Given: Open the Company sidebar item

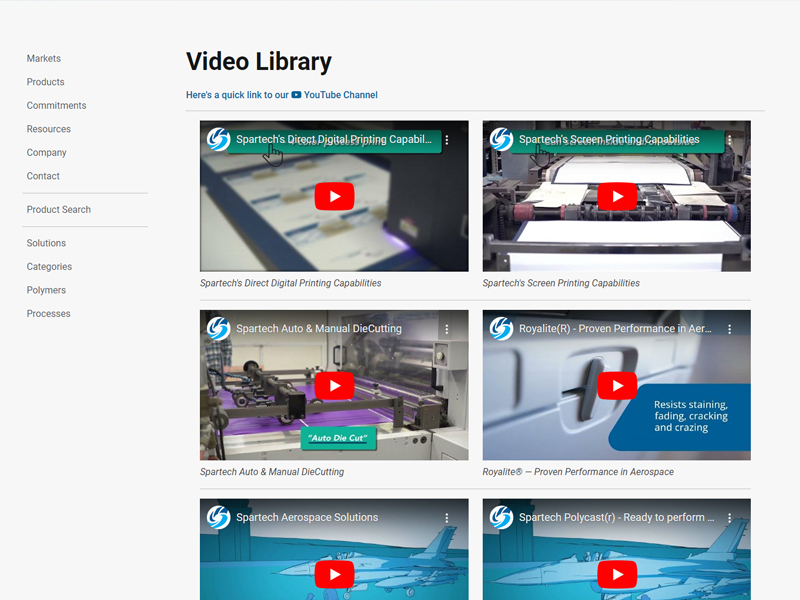Looking at the screenshot, I should [46, 153].
